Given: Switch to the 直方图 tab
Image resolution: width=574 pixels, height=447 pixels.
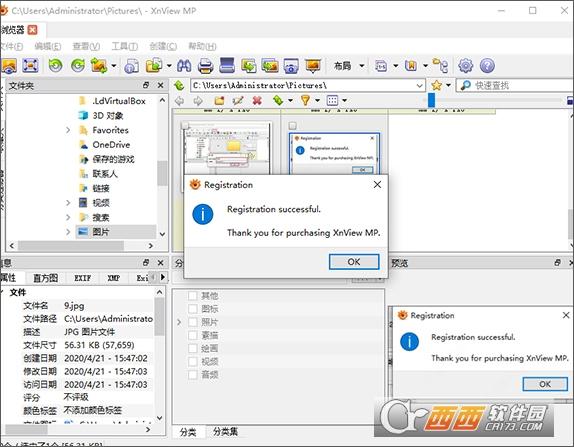Looking at the screenshot, I should point(45,278).
